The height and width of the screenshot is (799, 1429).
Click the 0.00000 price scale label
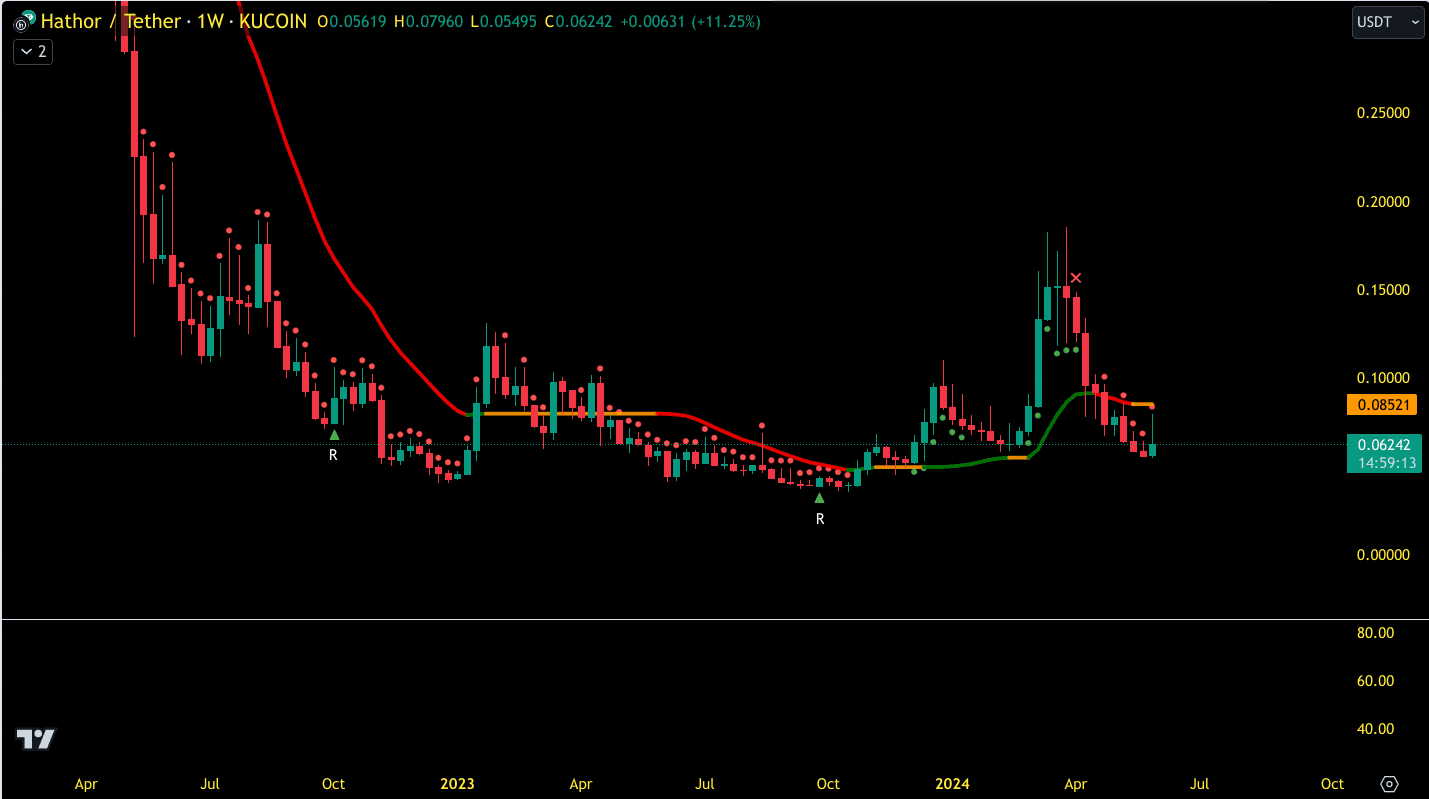click(1383, 555)
